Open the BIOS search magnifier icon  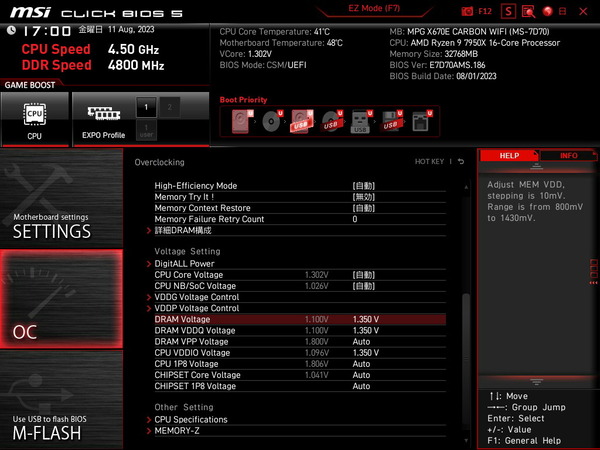[528, 11]
